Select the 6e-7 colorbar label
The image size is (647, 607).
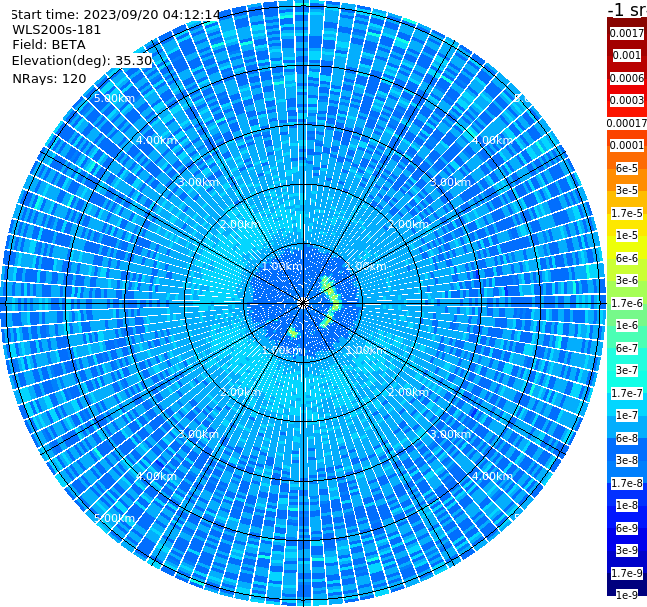pyautogui.click(x=627, y=348)
